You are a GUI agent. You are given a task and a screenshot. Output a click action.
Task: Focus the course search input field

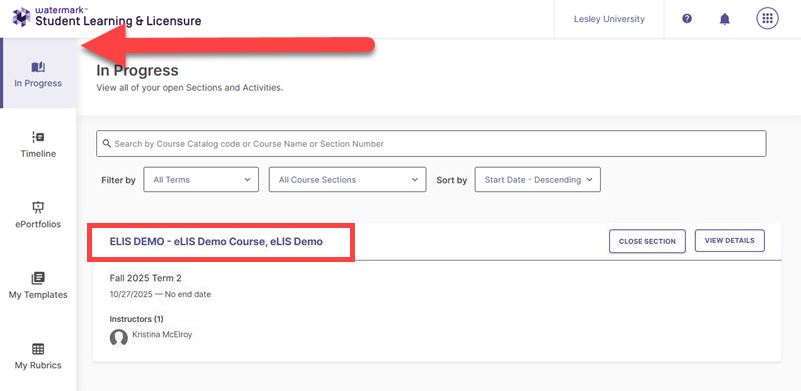[x=431, y=144]
